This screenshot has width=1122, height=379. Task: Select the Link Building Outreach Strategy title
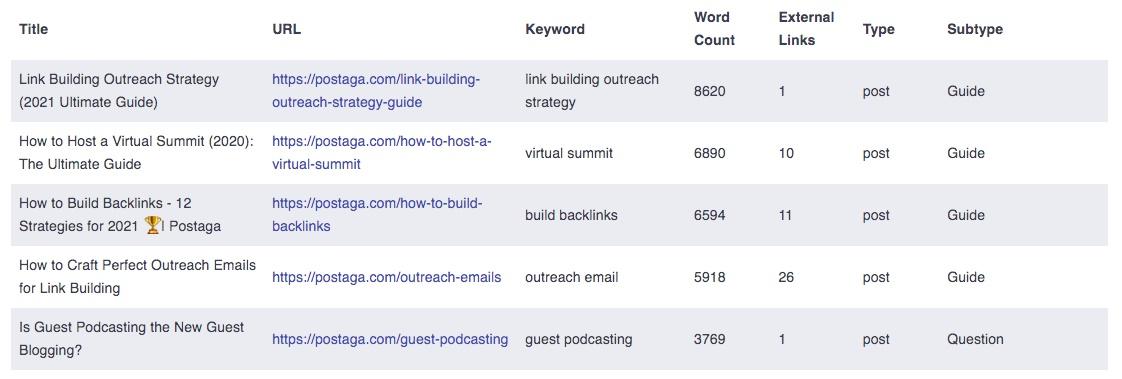tap(119, 91)
